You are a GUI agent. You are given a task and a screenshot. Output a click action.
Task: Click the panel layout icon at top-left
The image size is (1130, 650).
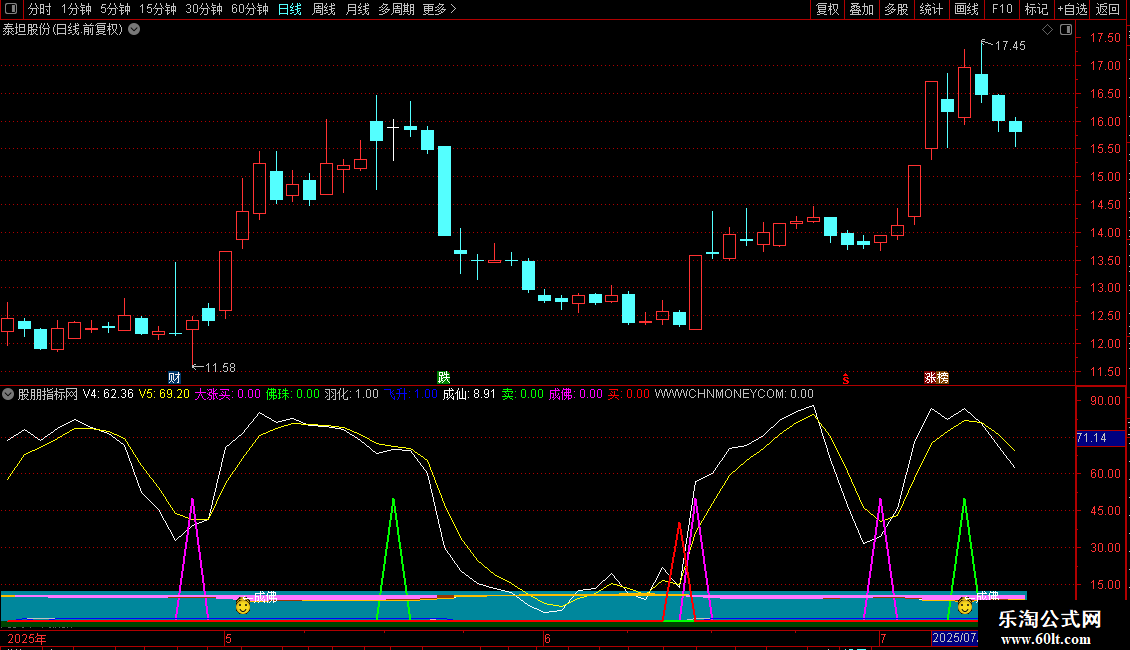coord(11,9)
